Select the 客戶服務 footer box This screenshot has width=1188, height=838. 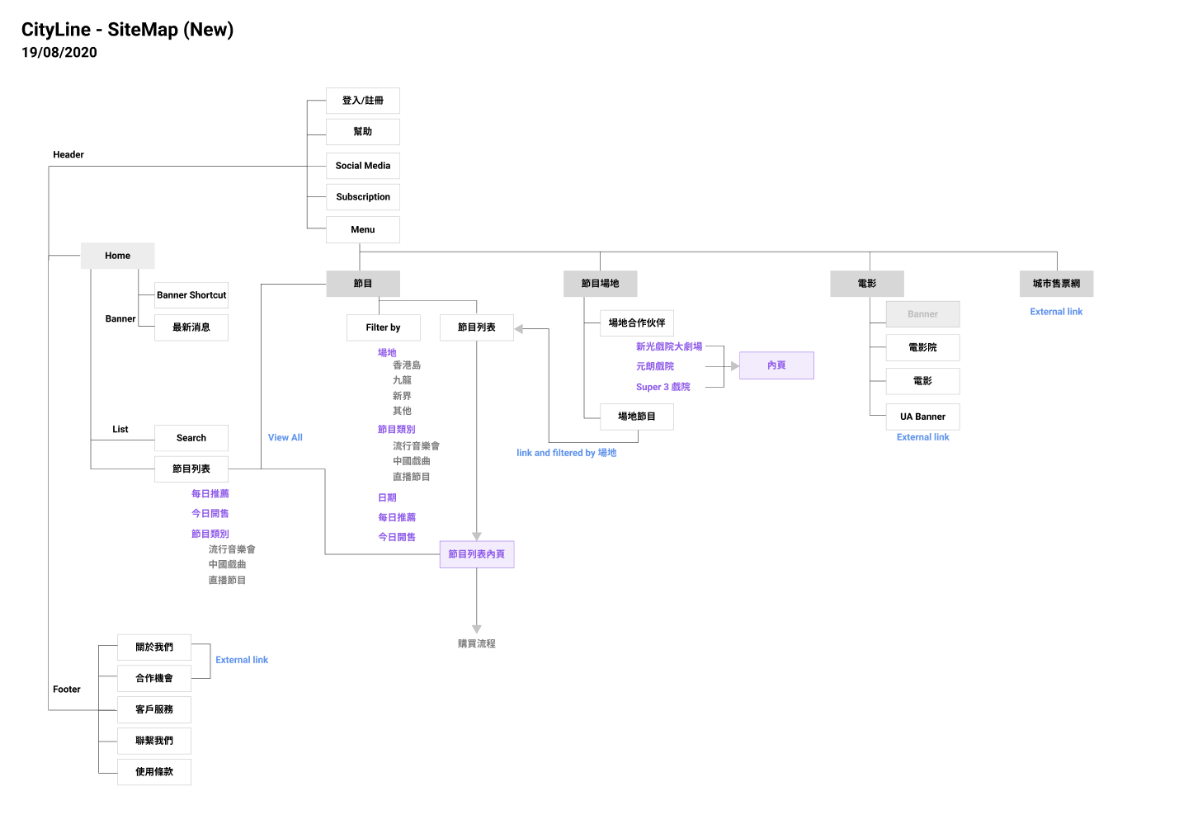tap(154, 709)
